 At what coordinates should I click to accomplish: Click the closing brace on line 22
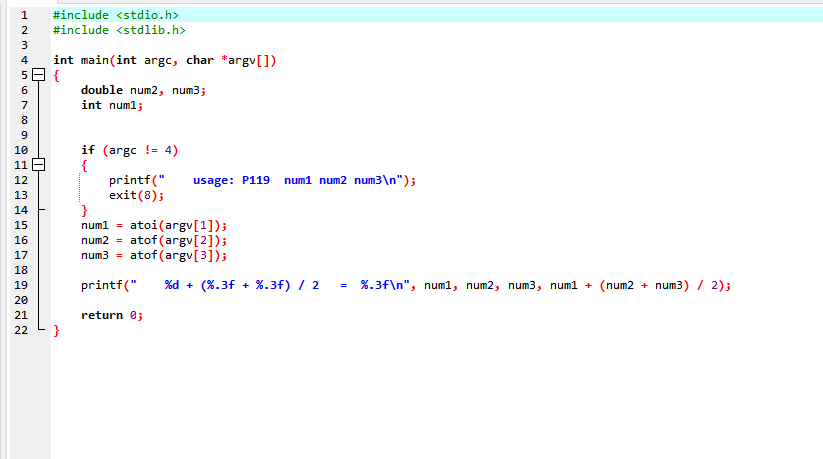tap(56, 330)
